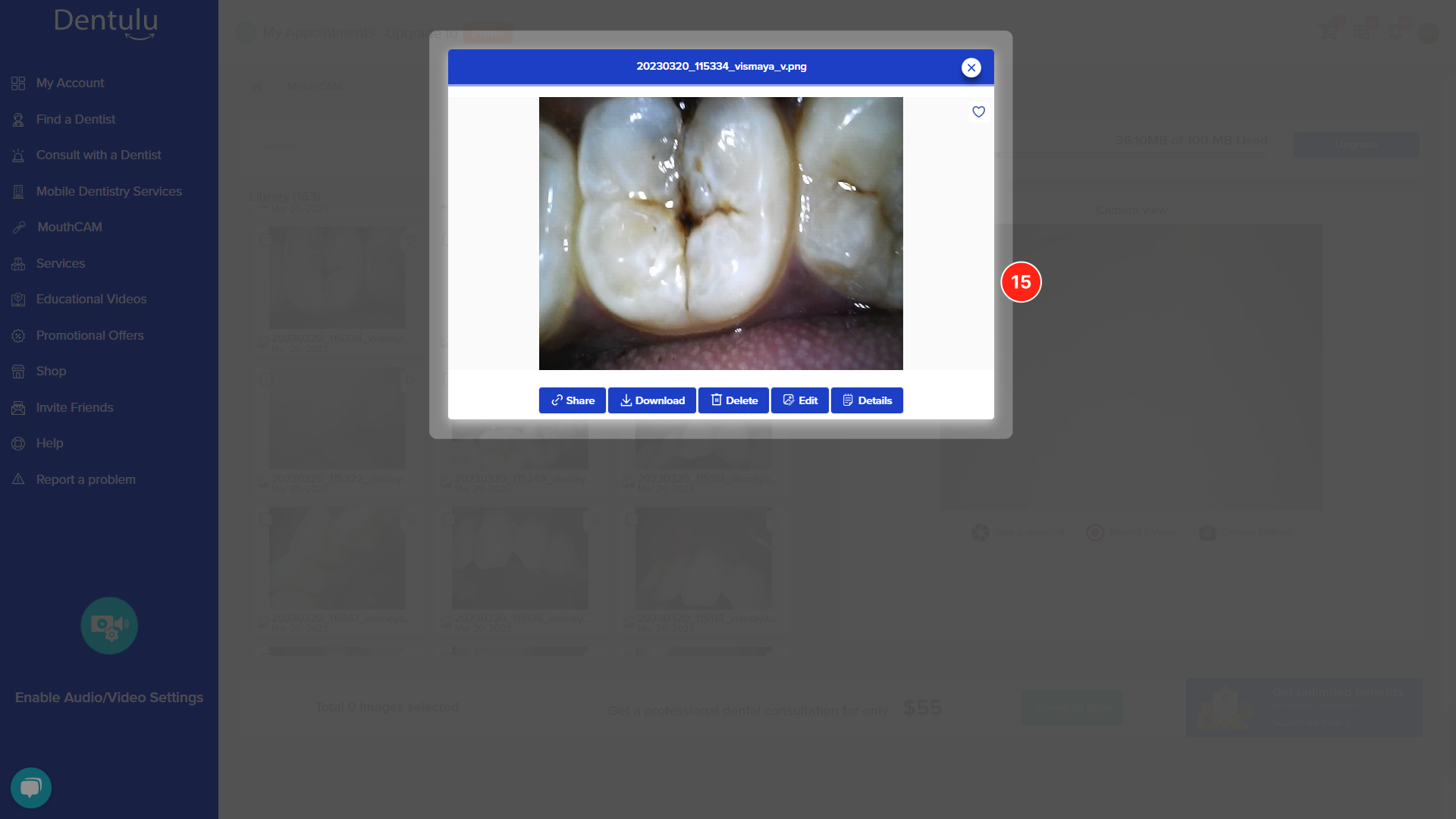Favorite the image with heart icon in dialog
The width and height of the screenshot is (1456, 819).
978,112
